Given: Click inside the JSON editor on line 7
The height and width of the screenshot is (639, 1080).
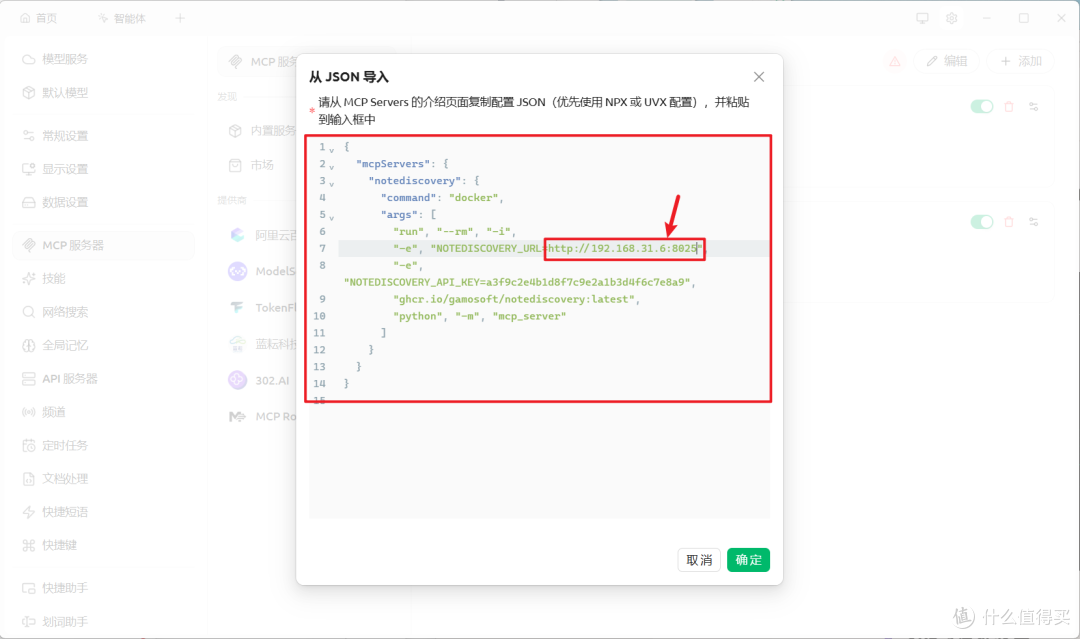Looking at the screenshot, I should (x=553, y=249).
